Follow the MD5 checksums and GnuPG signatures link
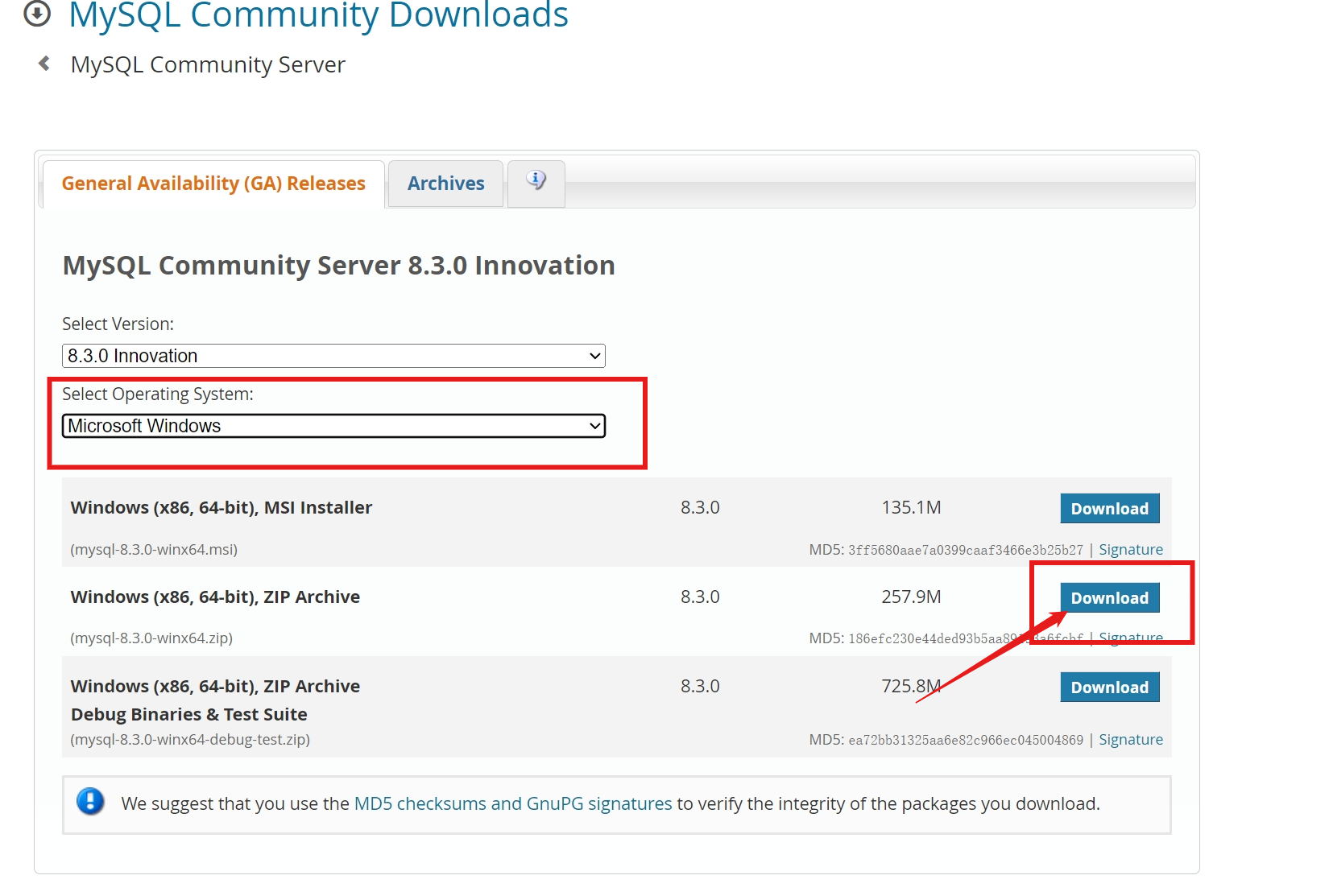This screenshot has width=1329, height=896. (x=512, y=803)
